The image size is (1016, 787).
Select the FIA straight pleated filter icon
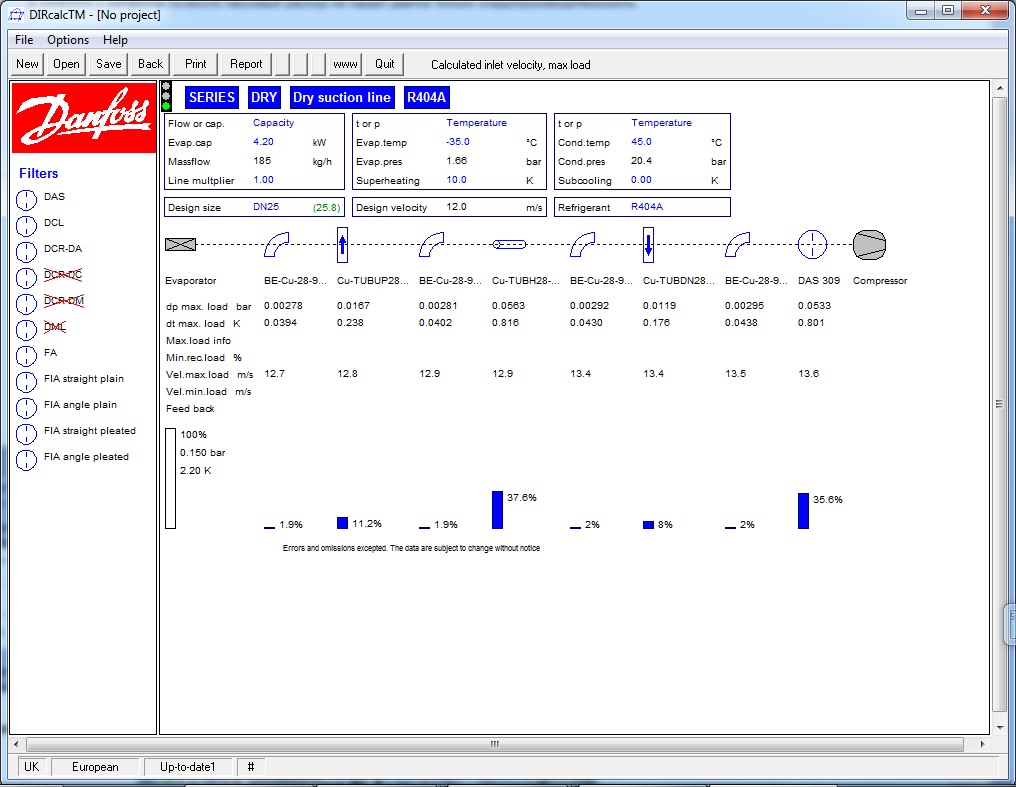pos(27,434)
